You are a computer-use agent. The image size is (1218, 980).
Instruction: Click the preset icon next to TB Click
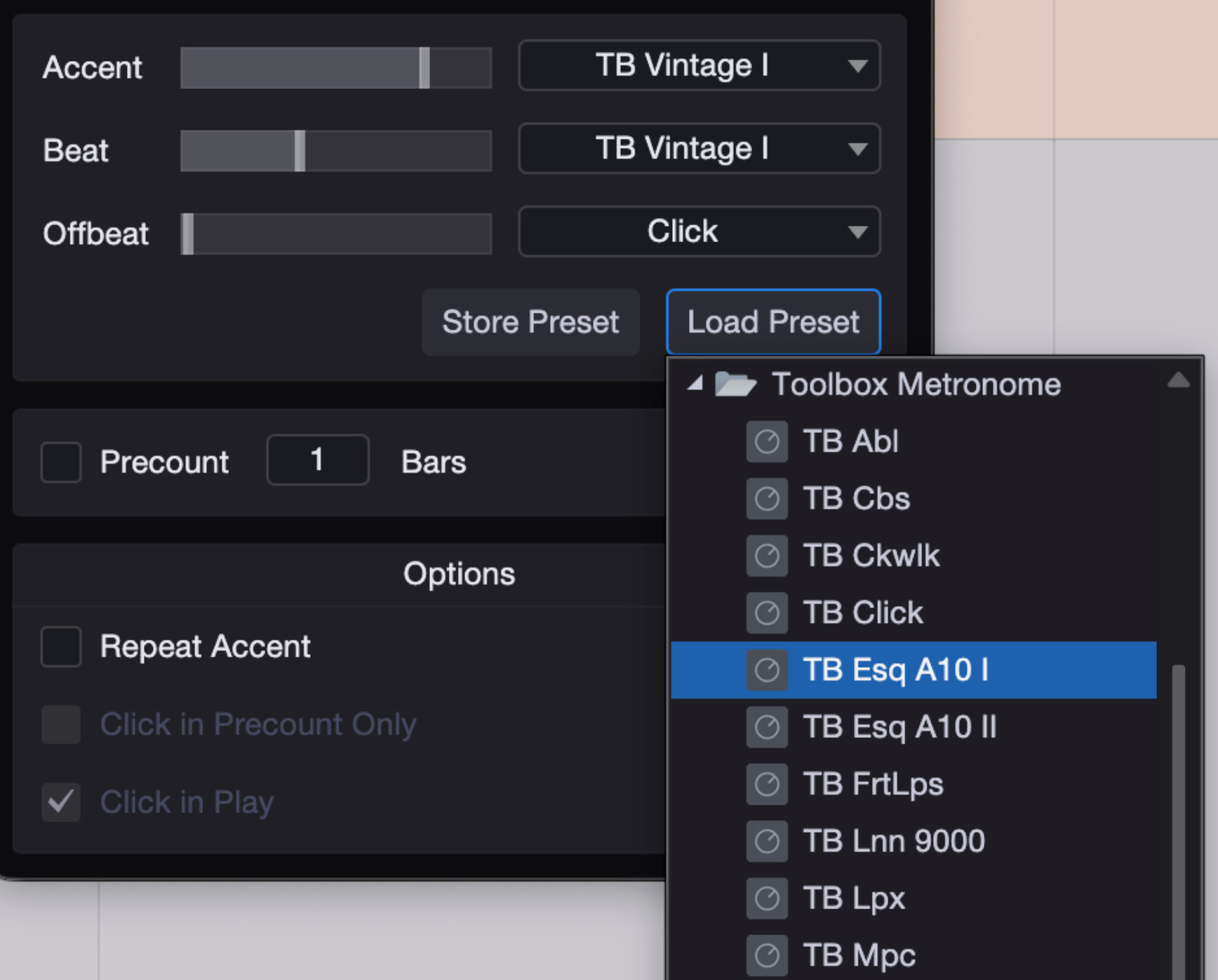[766, 612]
